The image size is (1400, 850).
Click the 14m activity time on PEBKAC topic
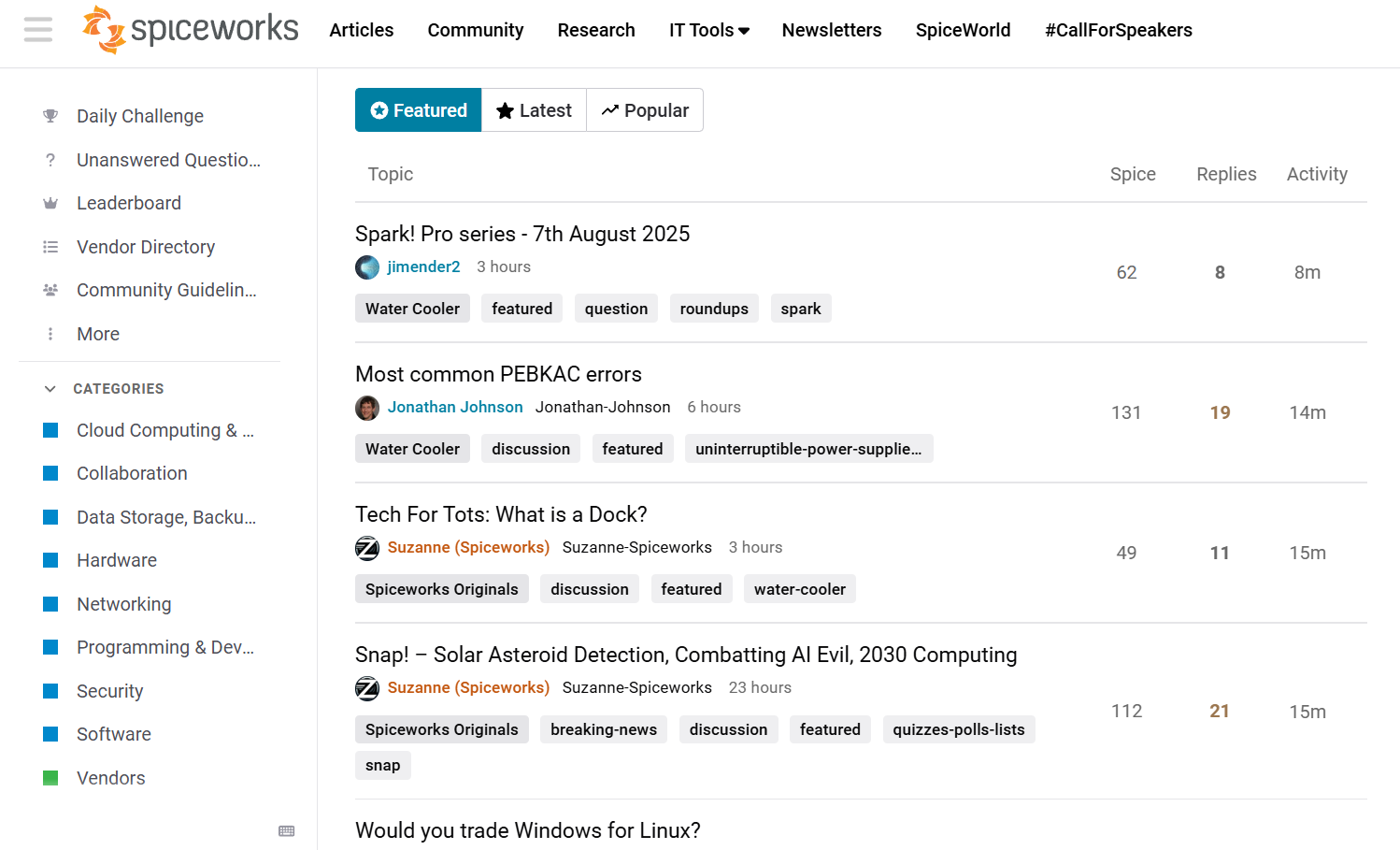[1307, 412]
